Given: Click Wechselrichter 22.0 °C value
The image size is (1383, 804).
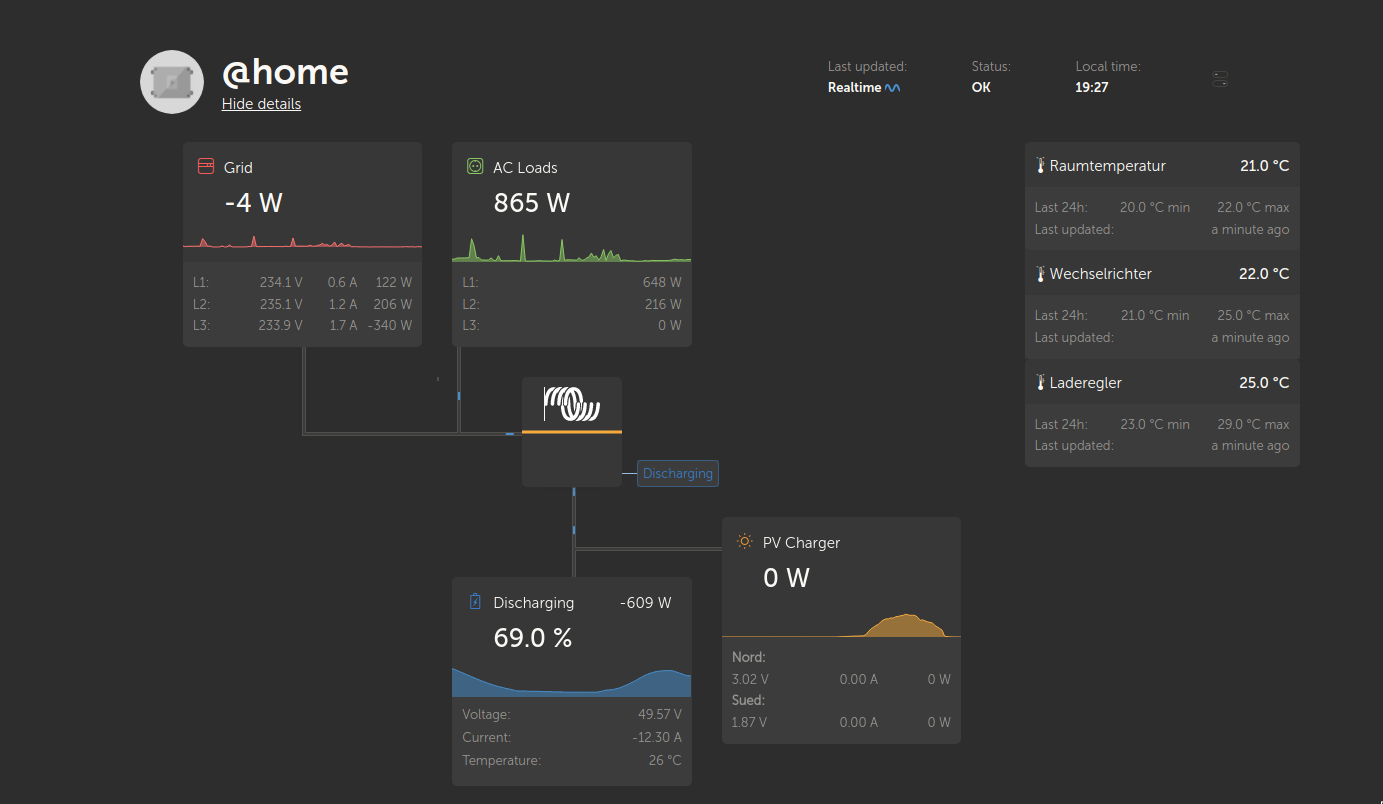Looking at the screenshot, I should point(1264,274).
